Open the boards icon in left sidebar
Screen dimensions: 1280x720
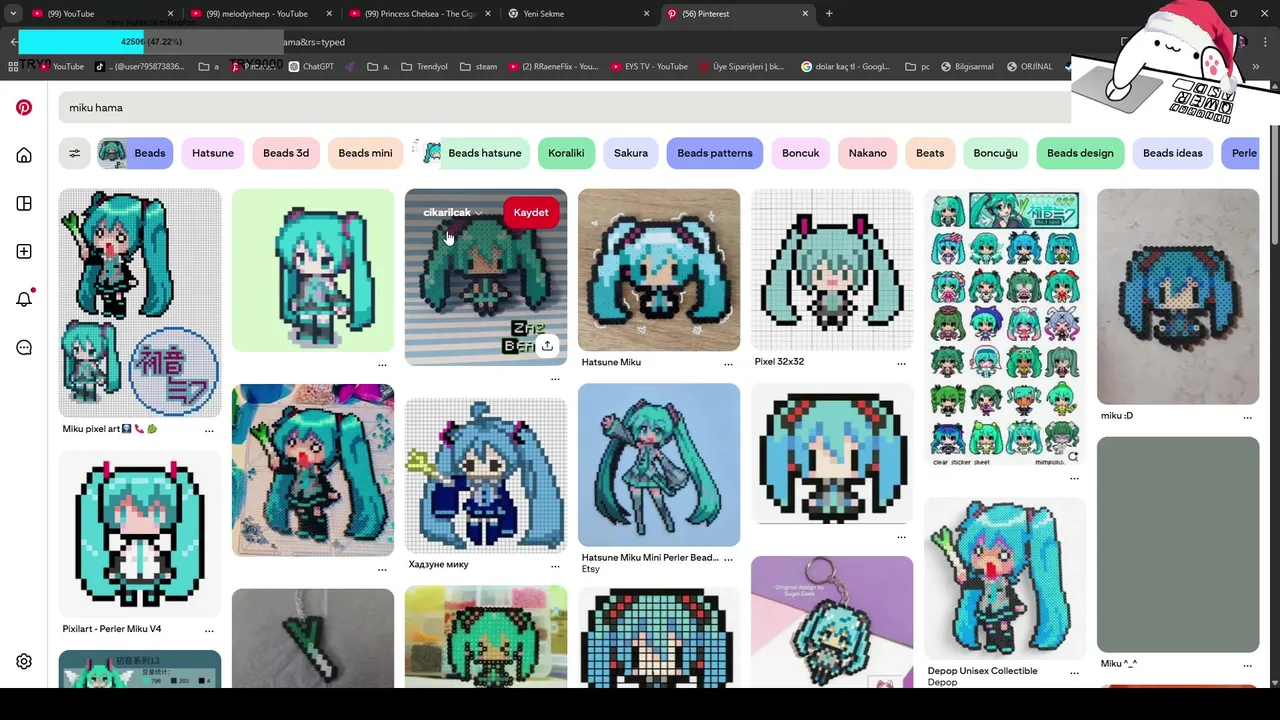[x=24, y=203]
